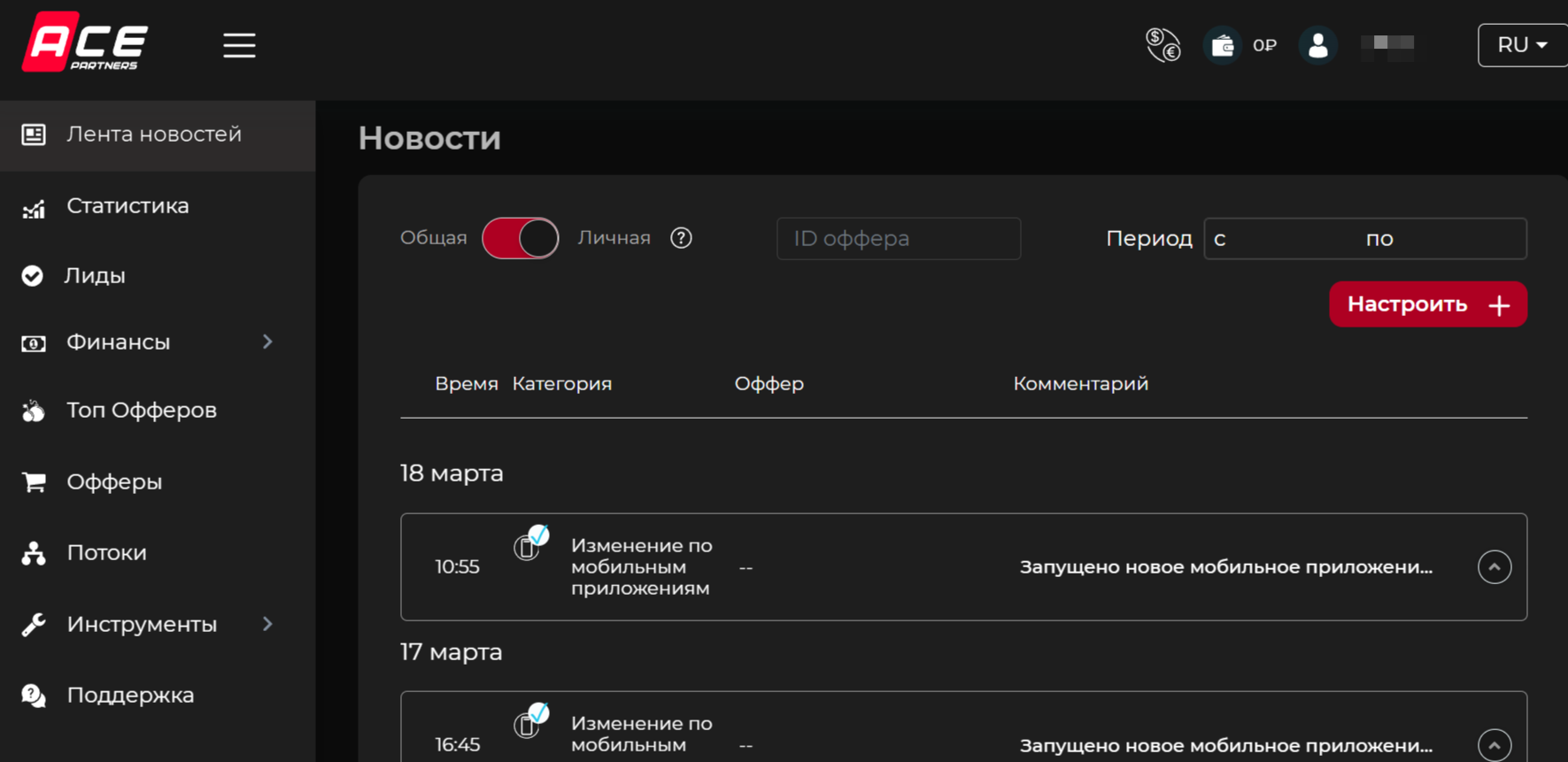Image resolution: width=1568 pixels, height=762 pixels.
Task: Click the 10:55 entry mobile app icon
Action: pyautogui.click(x=531, y=543)
